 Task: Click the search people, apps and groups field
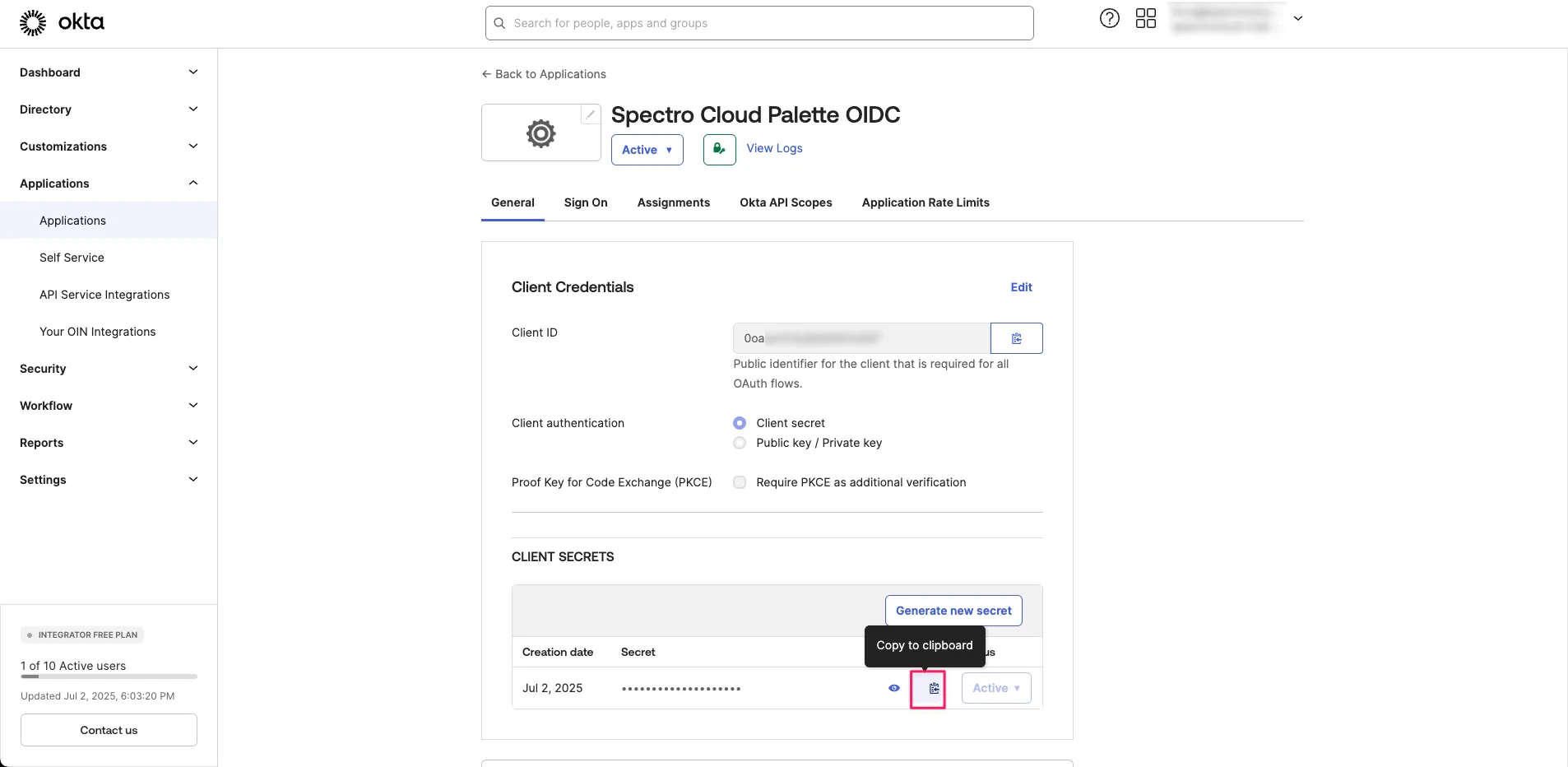click(759, 23)
